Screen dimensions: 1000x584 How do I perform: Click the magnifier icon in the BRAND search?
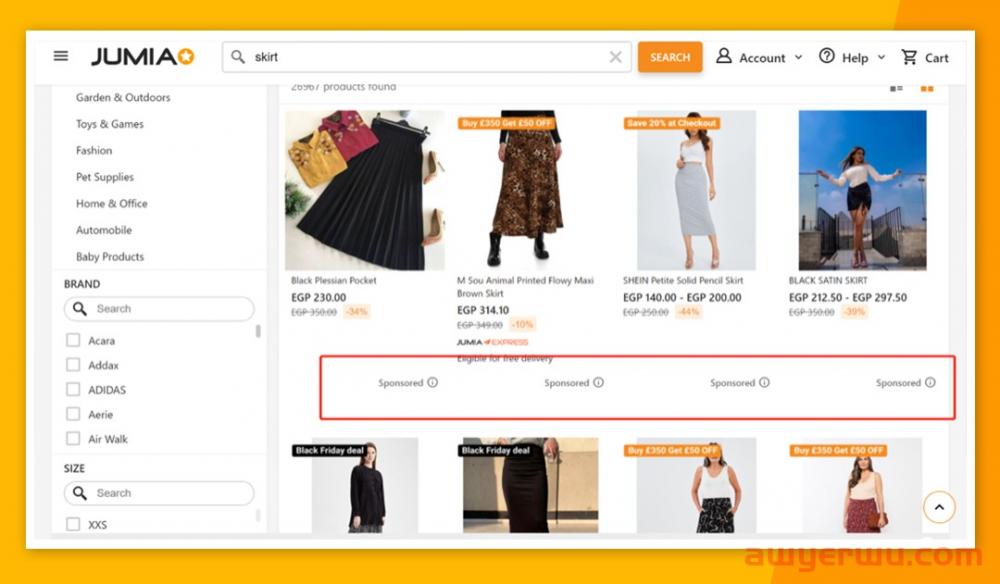[80, 309]
